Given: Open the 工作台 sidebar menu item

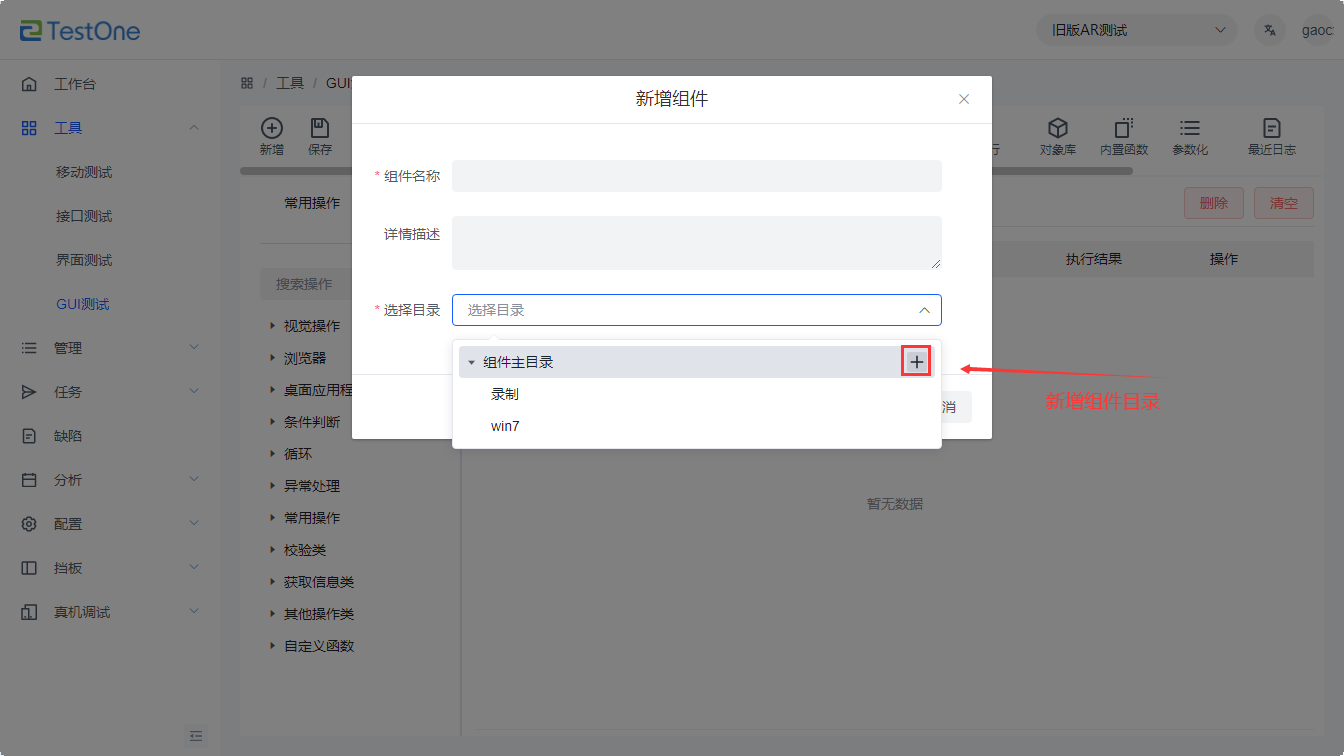Looking at the screenshot, I should click(x=75, y=84).
